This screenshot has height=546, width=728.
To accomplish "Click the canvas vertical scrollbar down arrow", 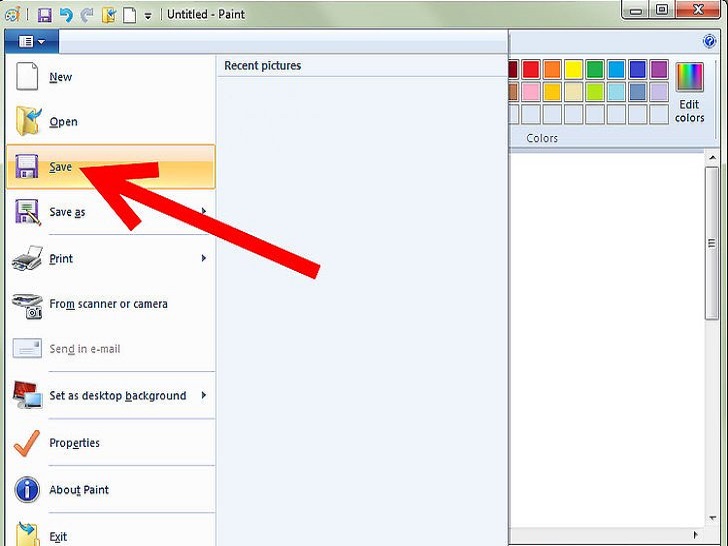I will pos(712,518).
